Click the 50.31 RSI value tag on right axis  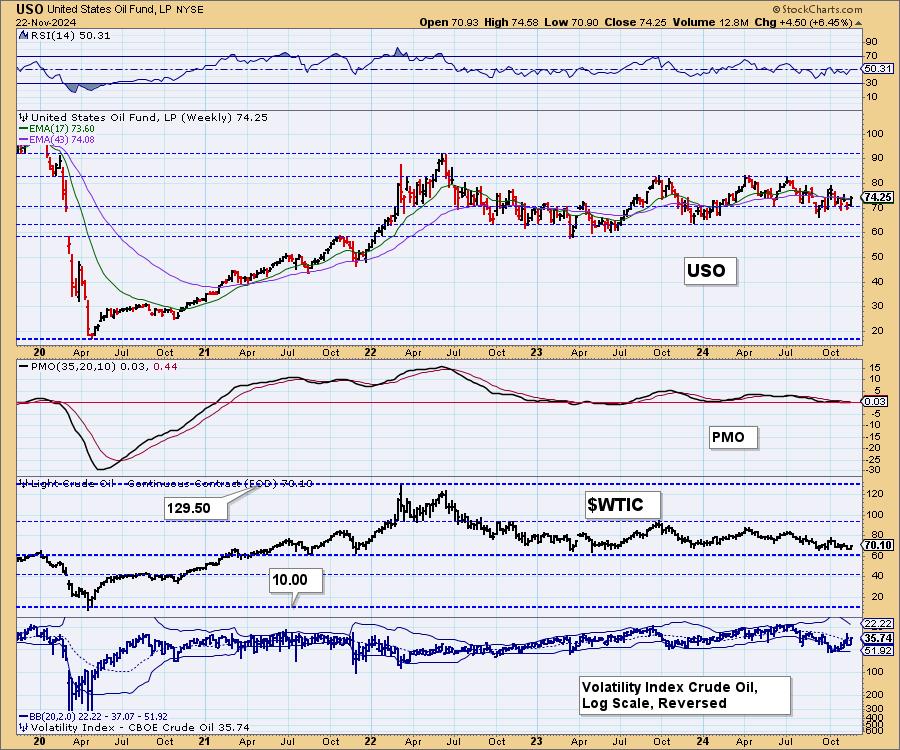(x=878, y=68)
